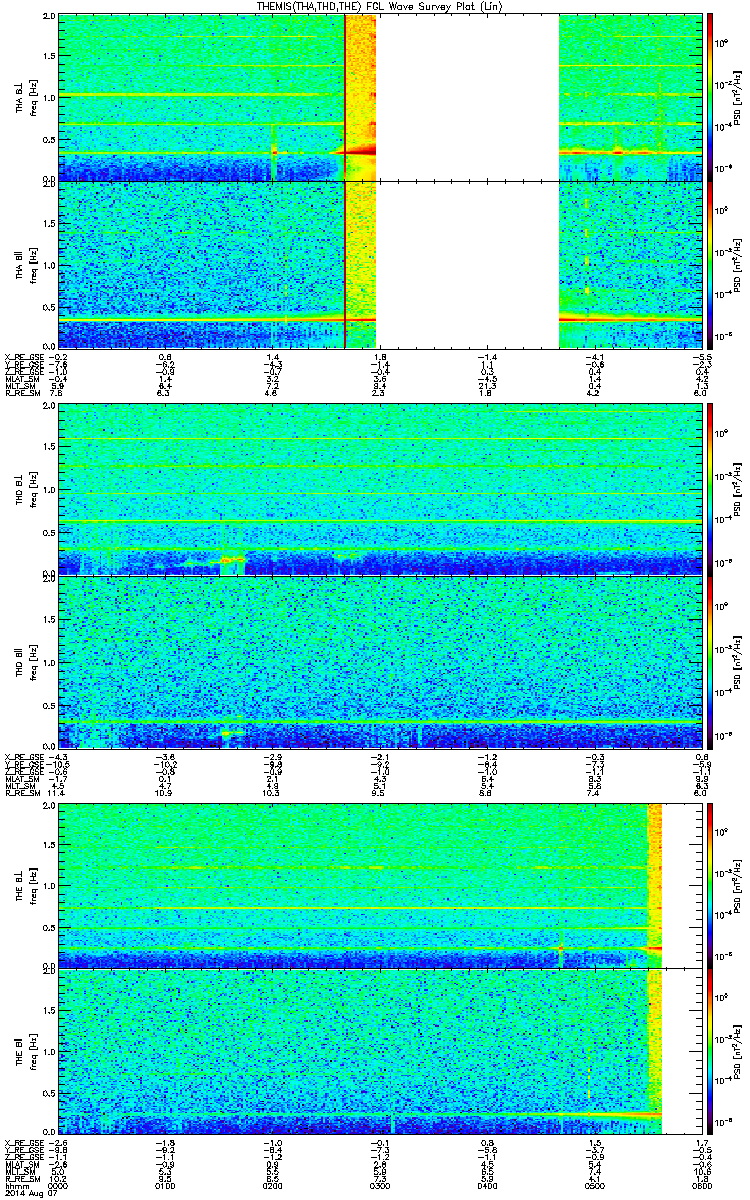Click the PSD color bar beside THA B⊥ panel
This screenshot has height=1200, width=750.
click(x=710, y=97)
